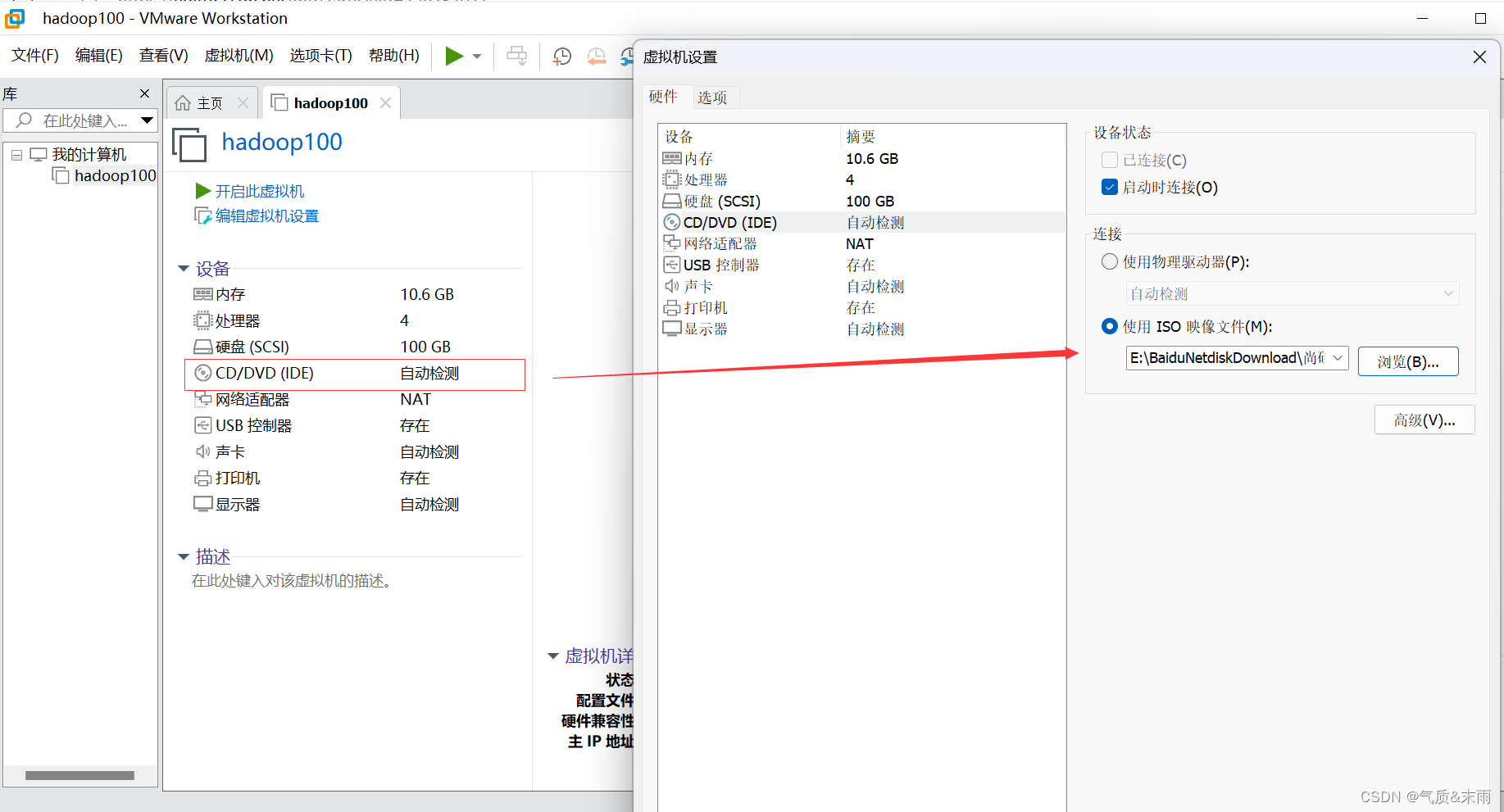Open the 查看(V) menu

tap(164, 55)
